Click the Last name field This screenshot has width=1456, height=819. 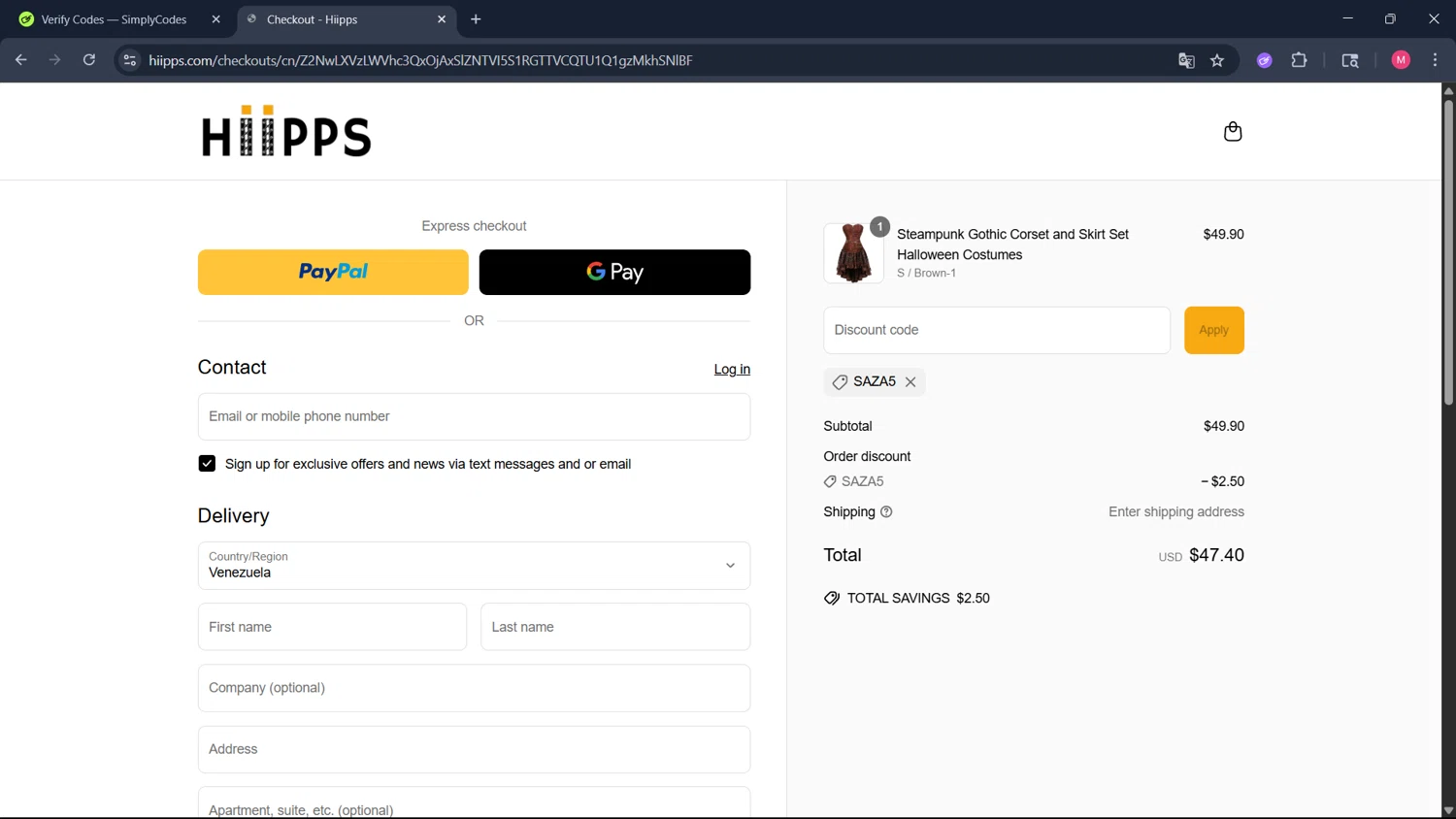point(615,627)
